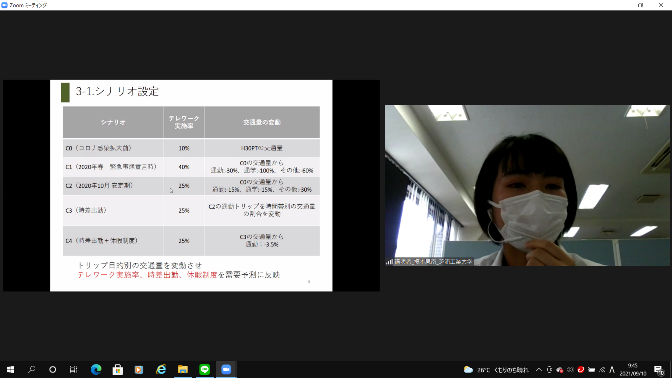This screenshot has width=672, height=378.
Task: Toggle the IME input mode indicator
Action: pos(612,369)
